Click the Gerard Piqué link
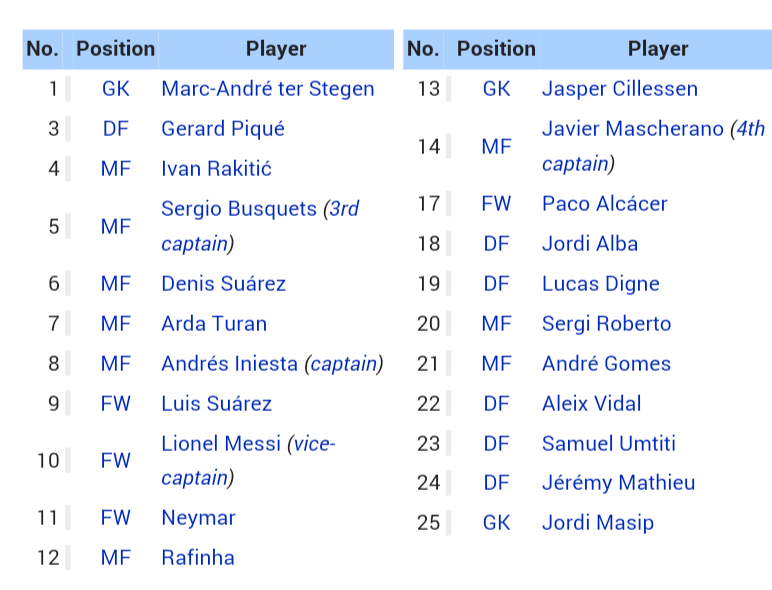Screen dimensions: 772x590 [x=223, y=129]
